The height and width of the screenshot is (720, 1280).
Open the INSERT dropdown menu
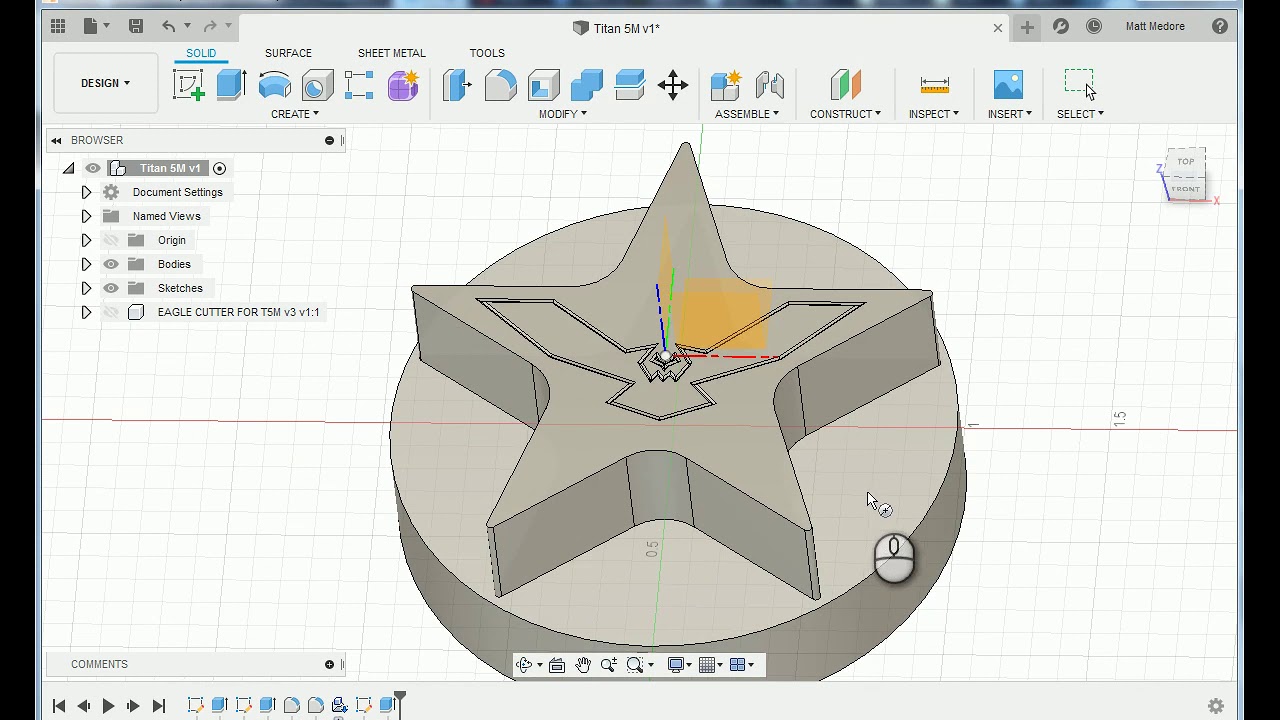pyautogui.click(x=1009, y=114)
